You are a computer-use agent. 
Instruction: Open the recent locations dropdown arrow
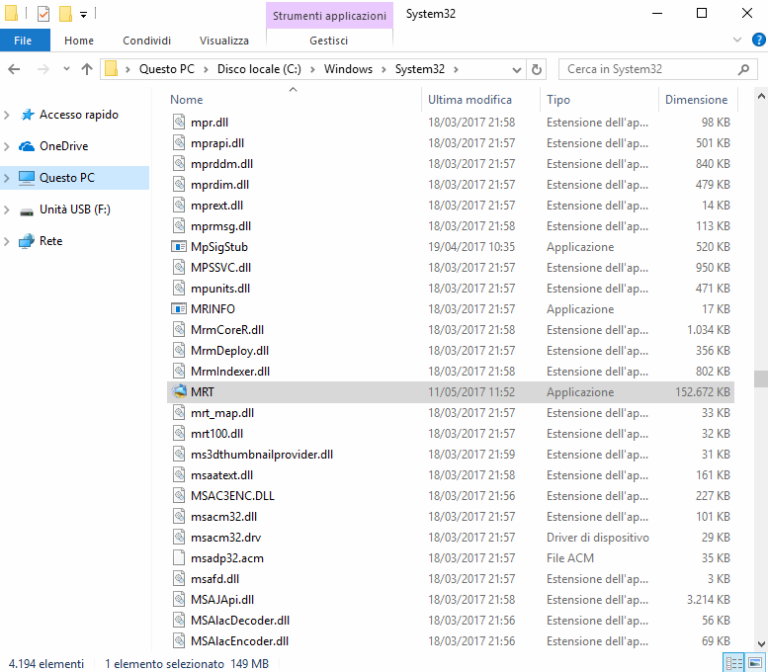(67, 69)
